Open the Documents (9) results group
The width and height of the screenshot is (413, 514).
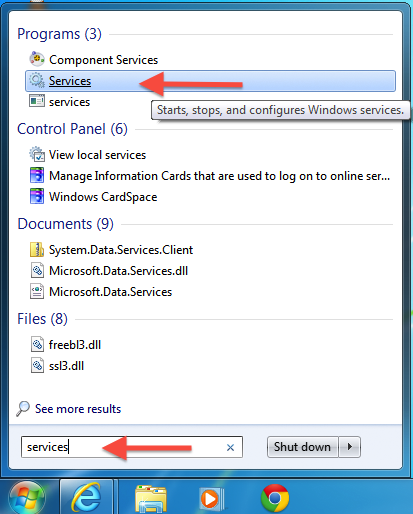[x=65, y=224]
